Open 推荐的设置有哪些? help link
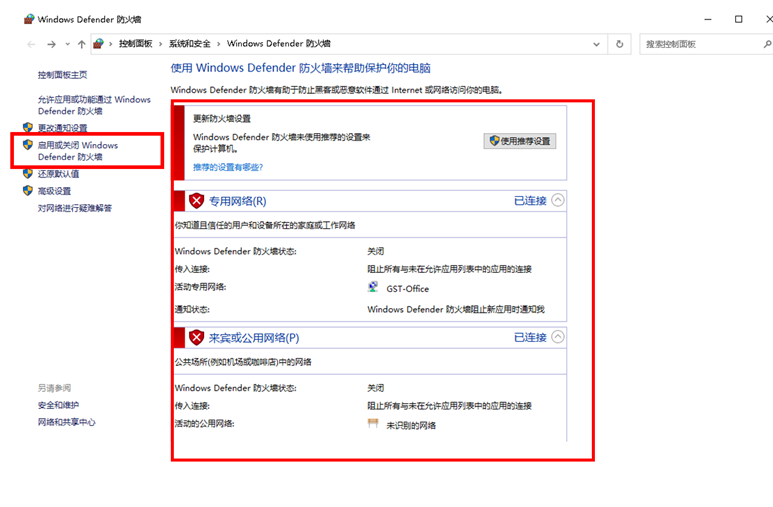This screenshot has width=773, height=507. pyautogui.click(x=228, y=167)
